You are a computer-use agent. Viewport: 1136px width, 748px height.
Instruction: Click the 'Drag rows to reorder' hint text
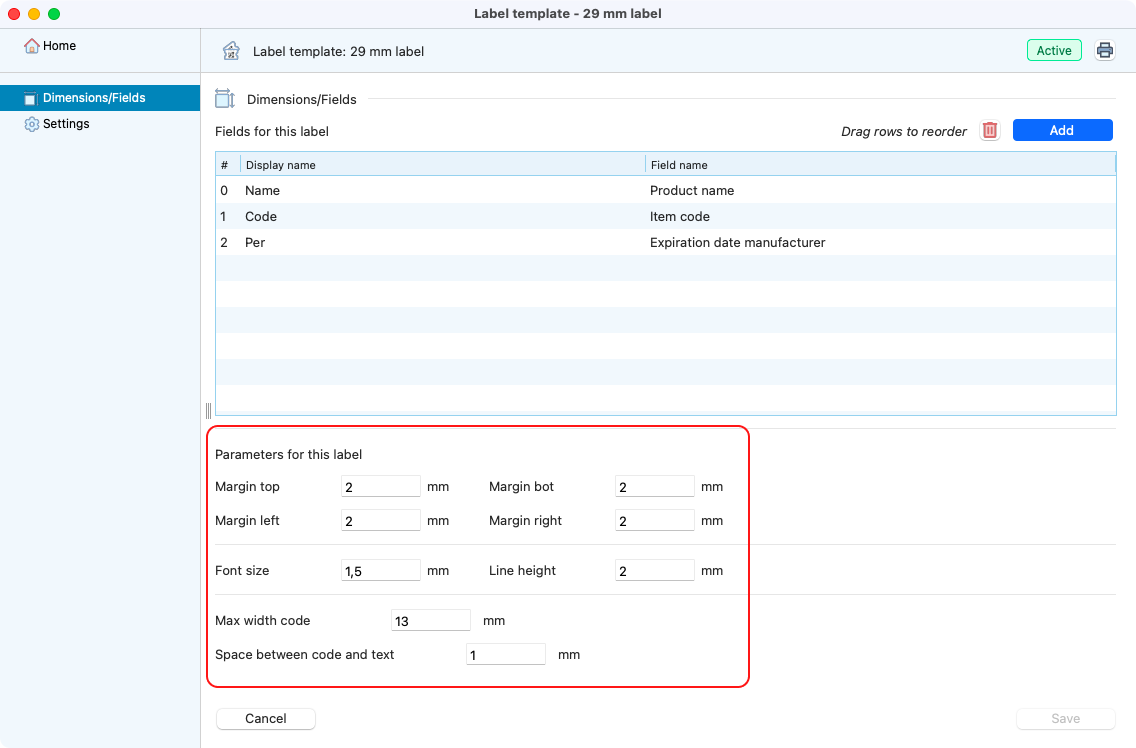[x=903, y=131]
